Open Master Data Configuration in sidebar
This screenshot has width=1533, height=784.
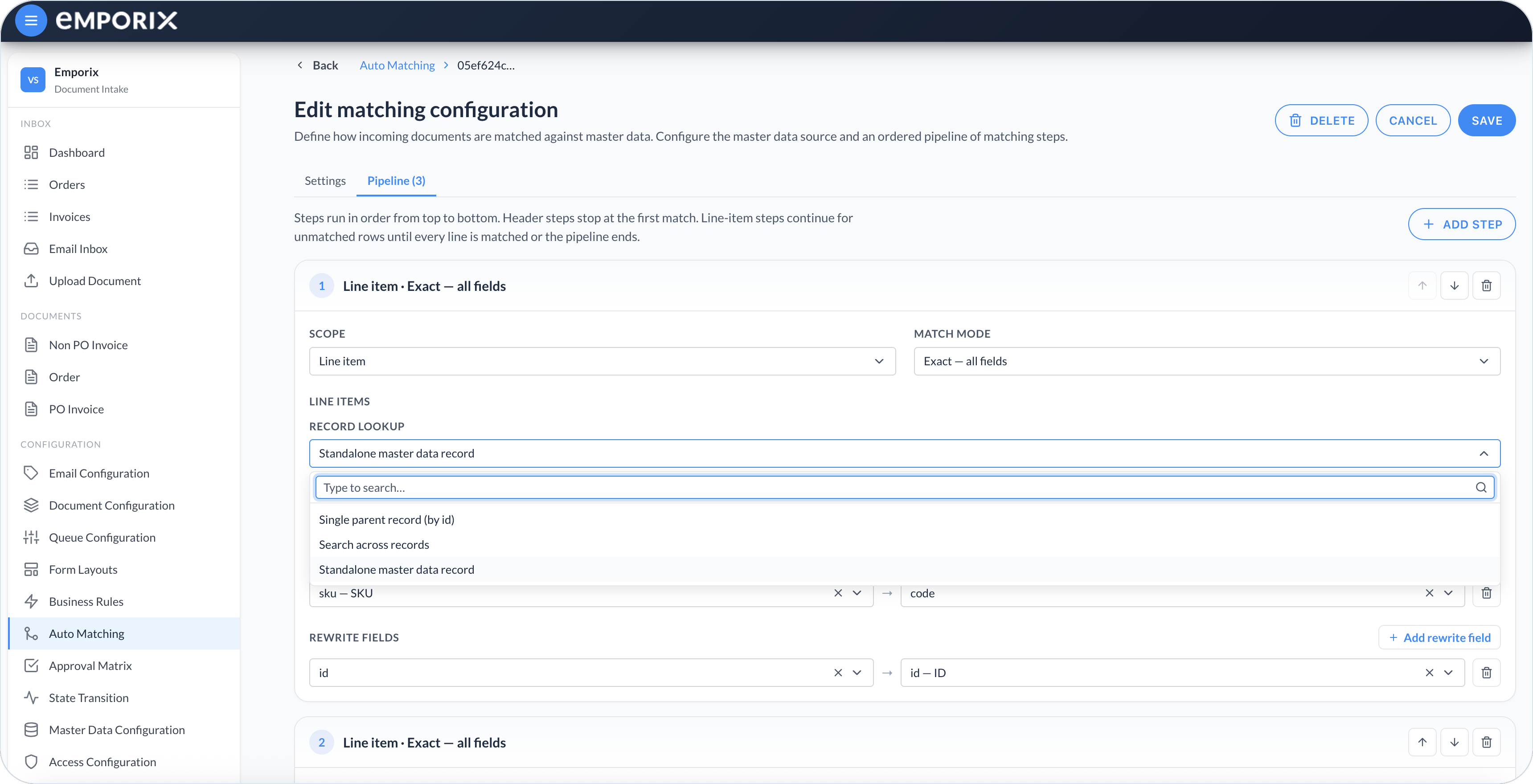124,731
